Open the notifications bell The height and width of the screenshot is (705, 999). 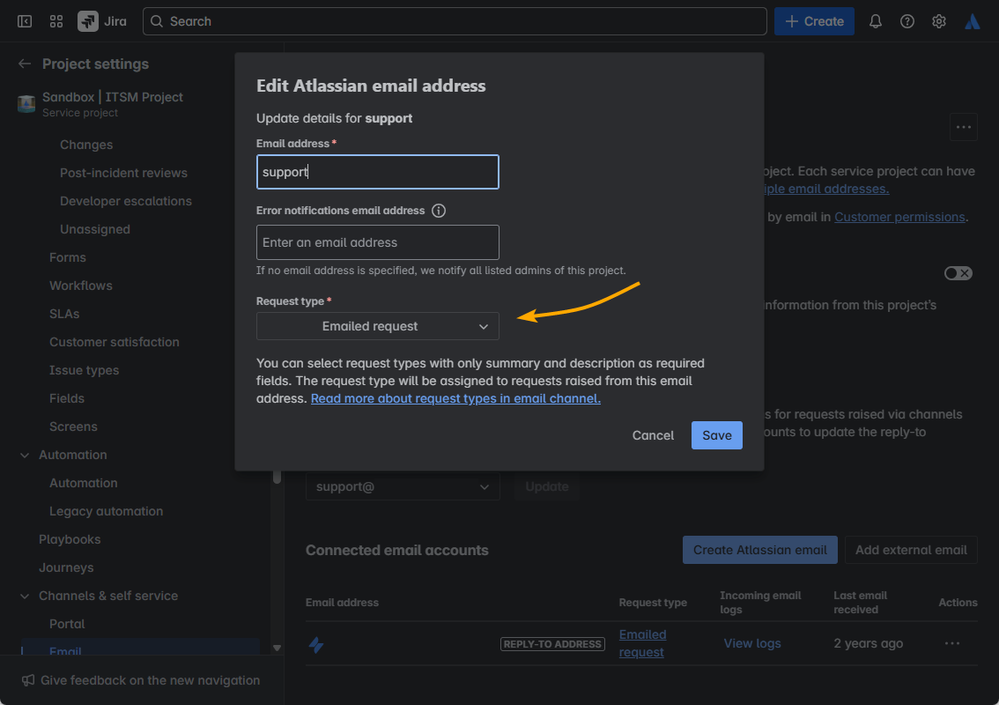click(x=875, y=21)
